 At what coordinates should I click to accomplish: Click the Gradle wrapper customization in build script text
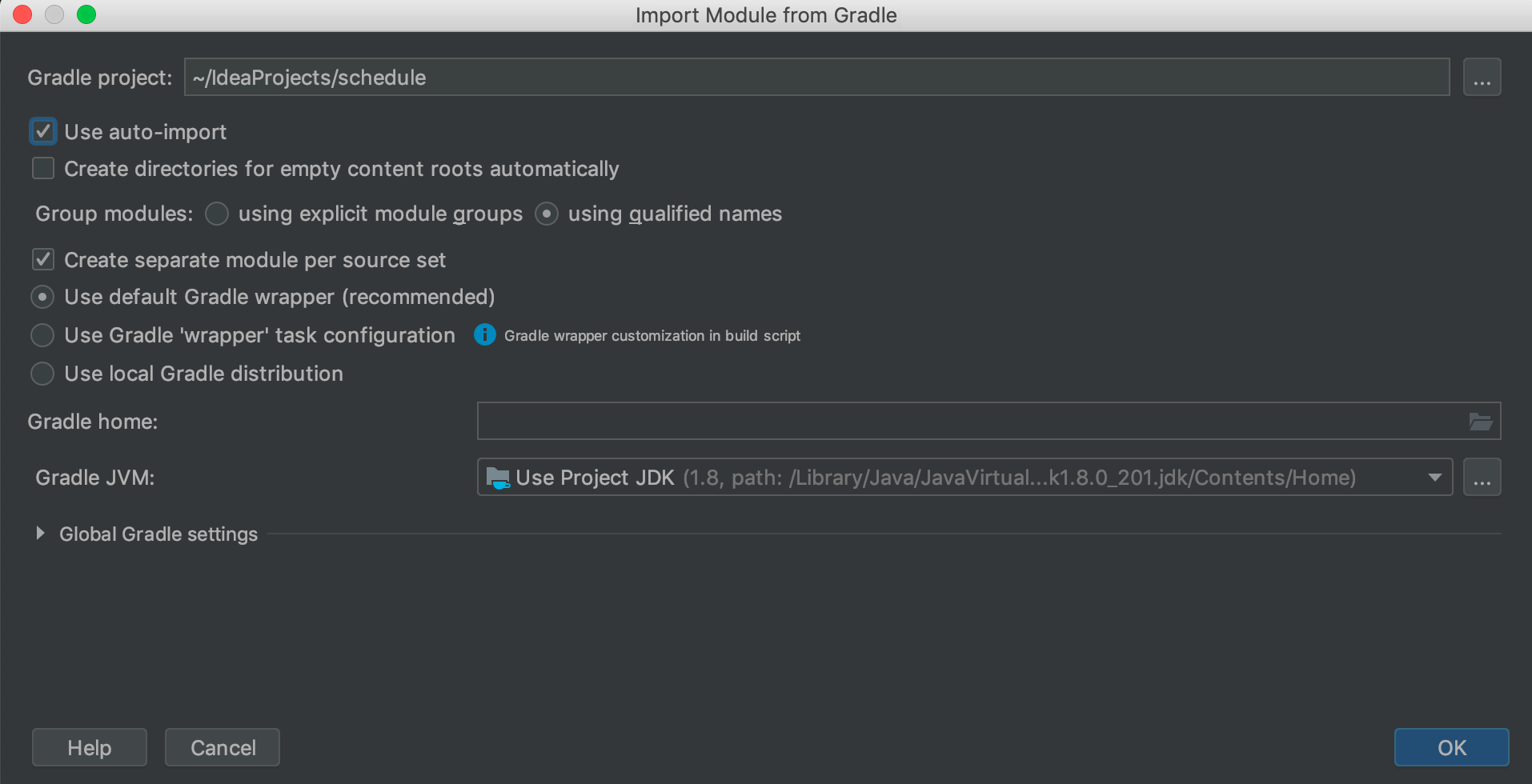tap(652, 336)
